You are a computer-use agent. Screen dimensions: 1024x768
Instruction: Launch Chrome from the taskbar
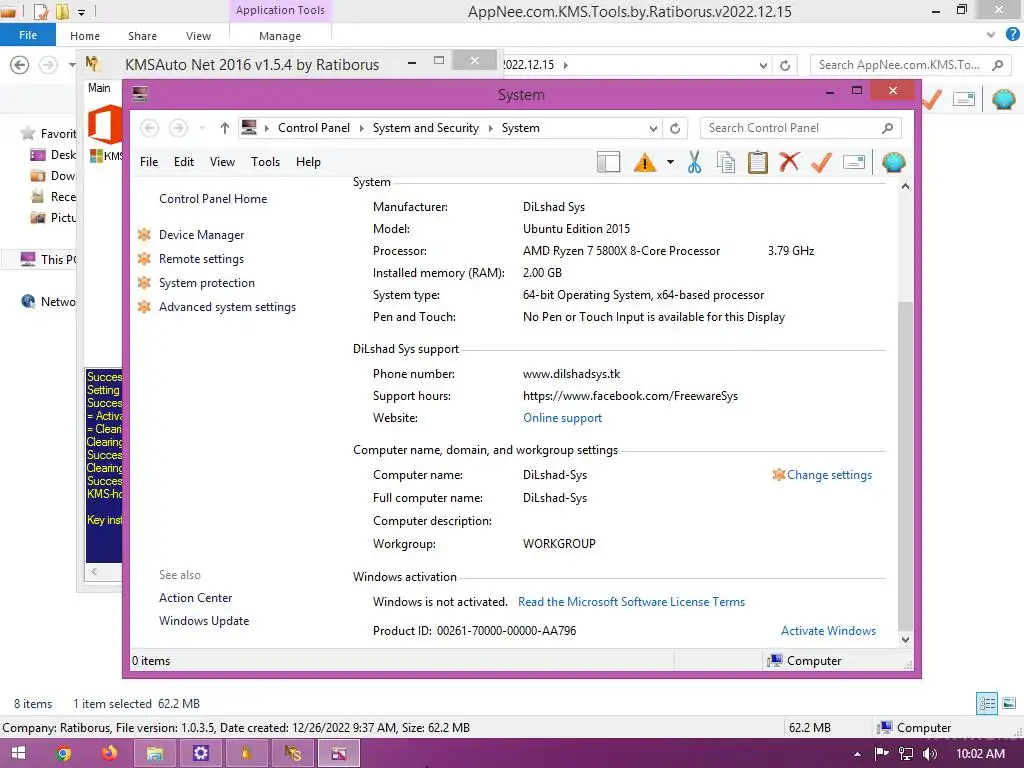tap(63, 754)
